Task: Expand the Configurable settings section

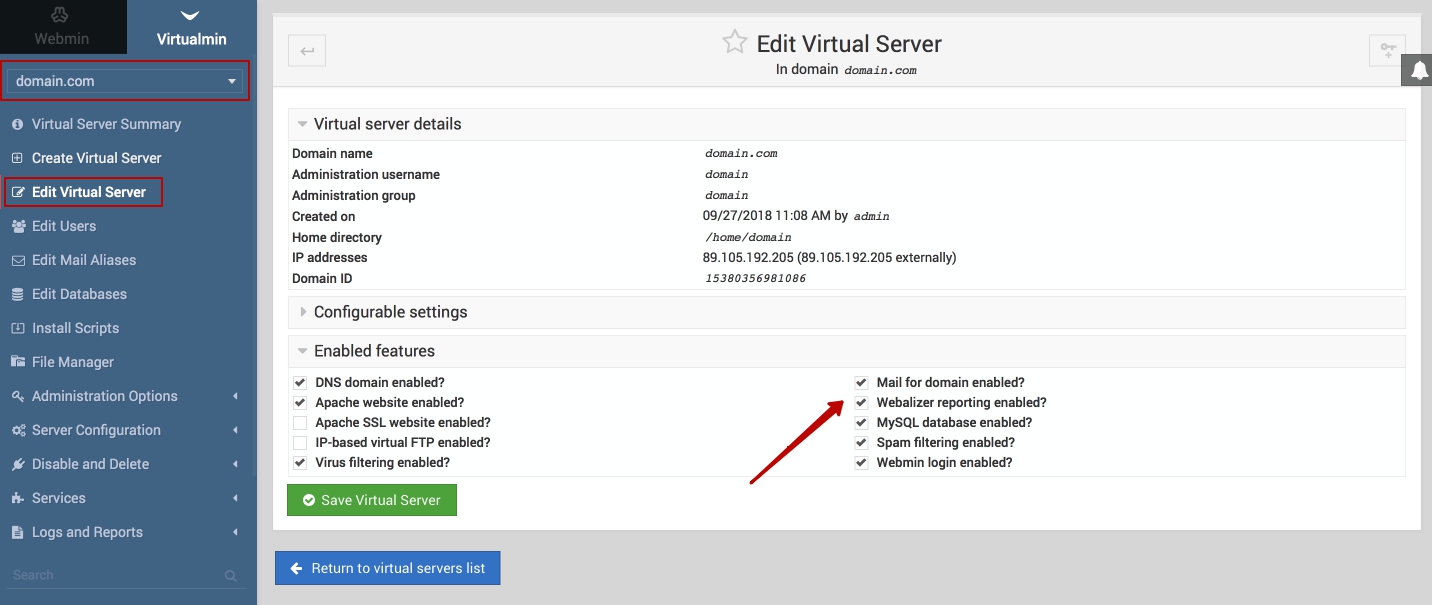Action: click(x=390, y=312)
